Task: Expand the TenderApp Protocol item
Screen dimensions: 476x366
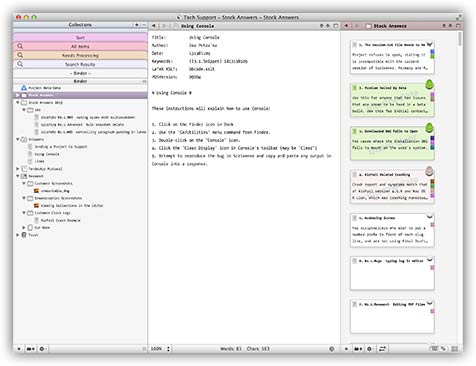Action: 18,169
